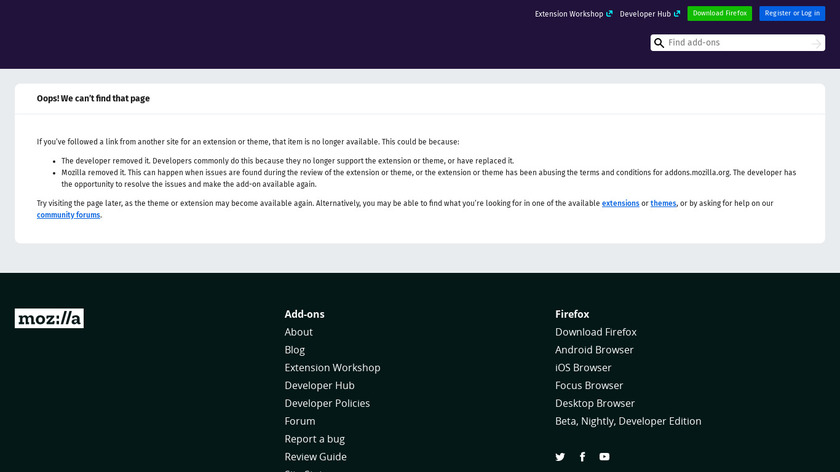The image size is (840, 472).
Task: Click the Twitter icon in footer
Action: [x=560, y=457]
